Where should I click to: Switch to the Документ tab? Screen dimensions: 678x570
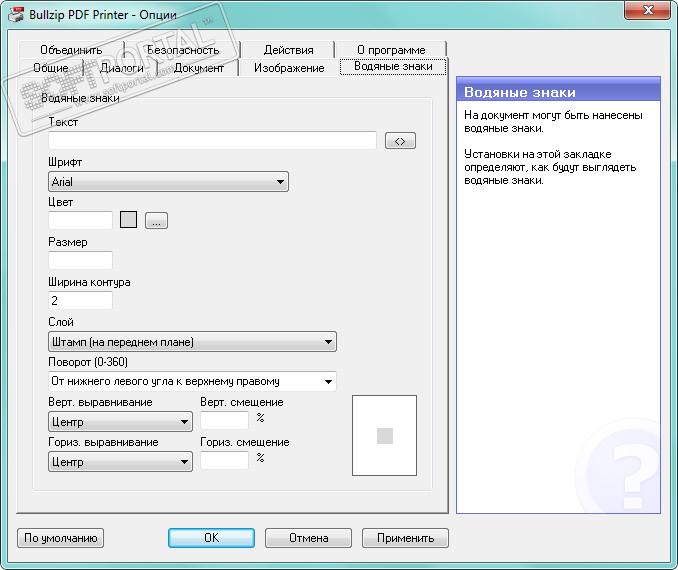pos(198,68)
